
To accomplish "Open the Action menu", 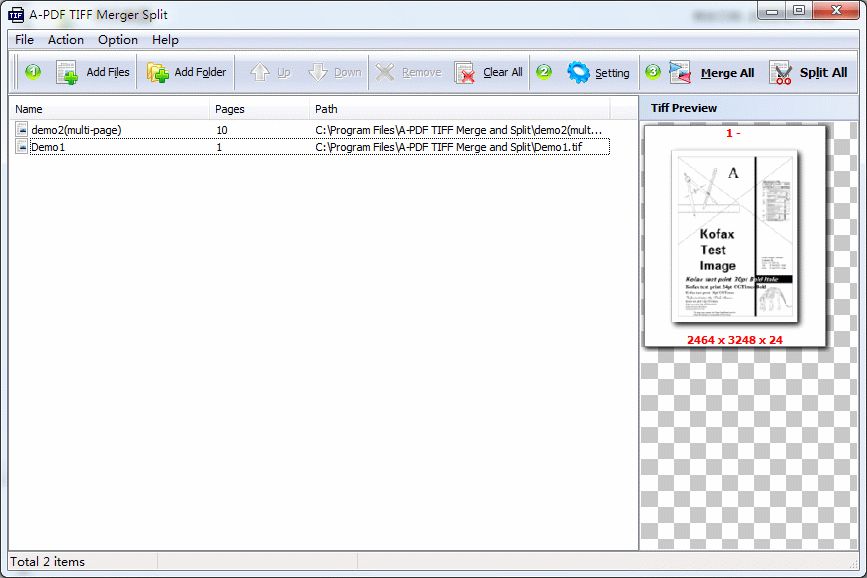I will tap(66, 40).
